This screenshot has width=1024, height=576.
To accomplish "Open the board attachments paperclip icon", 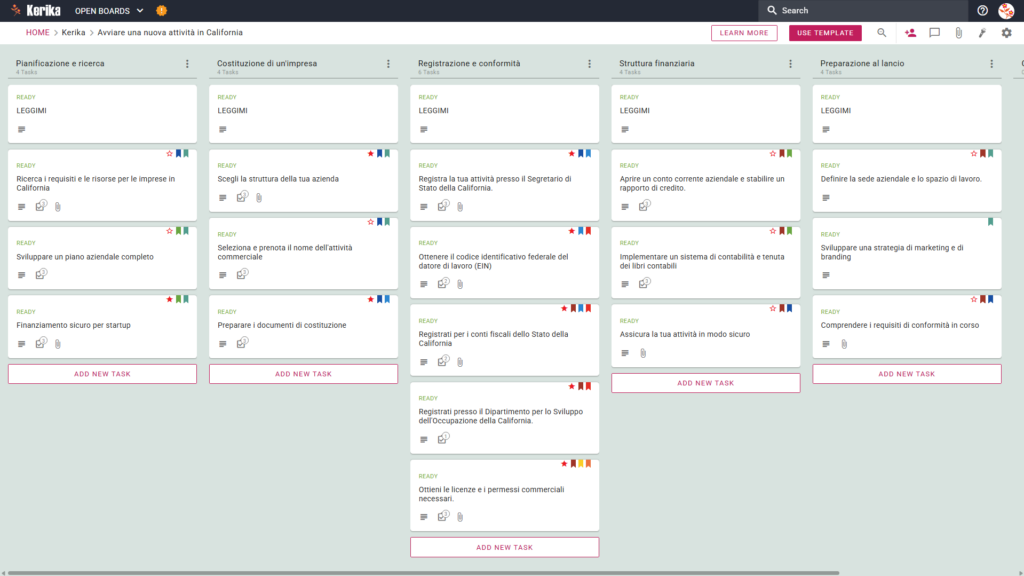I will tap(959, 33).
